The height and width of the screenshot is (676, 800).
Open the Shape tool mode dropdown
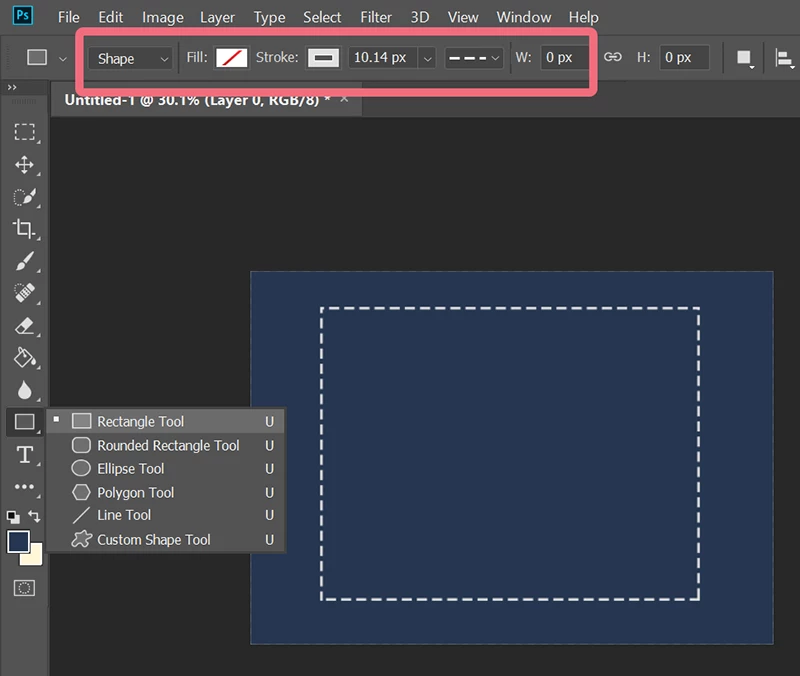[x=131, y=58]
